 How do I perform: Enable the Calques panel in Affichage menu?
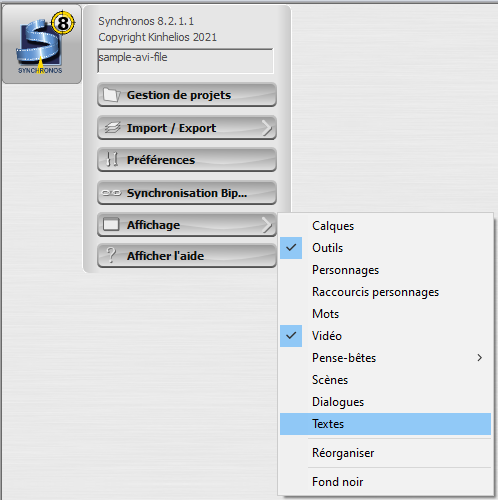(x=385, y=226)
